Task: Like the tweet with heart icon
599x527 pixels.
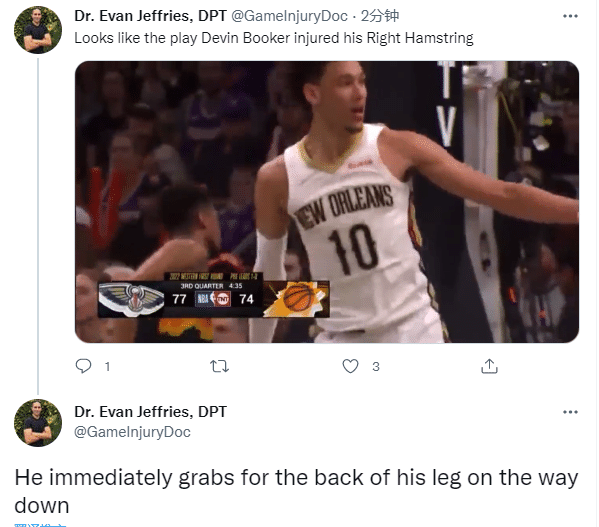Action: (350, 366)
